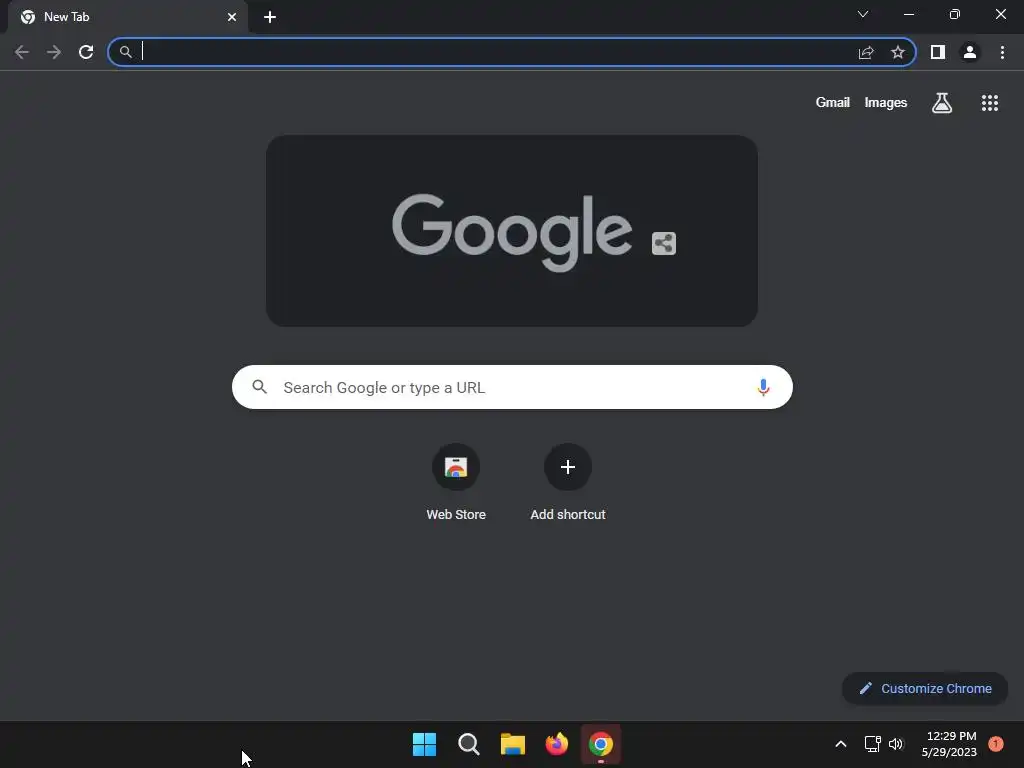Image resolution: width=1024 pixels, height=768 pixels.
Task: Open tab search dropdown arrow
Action: pyautogui.click(x=863, y=14)
